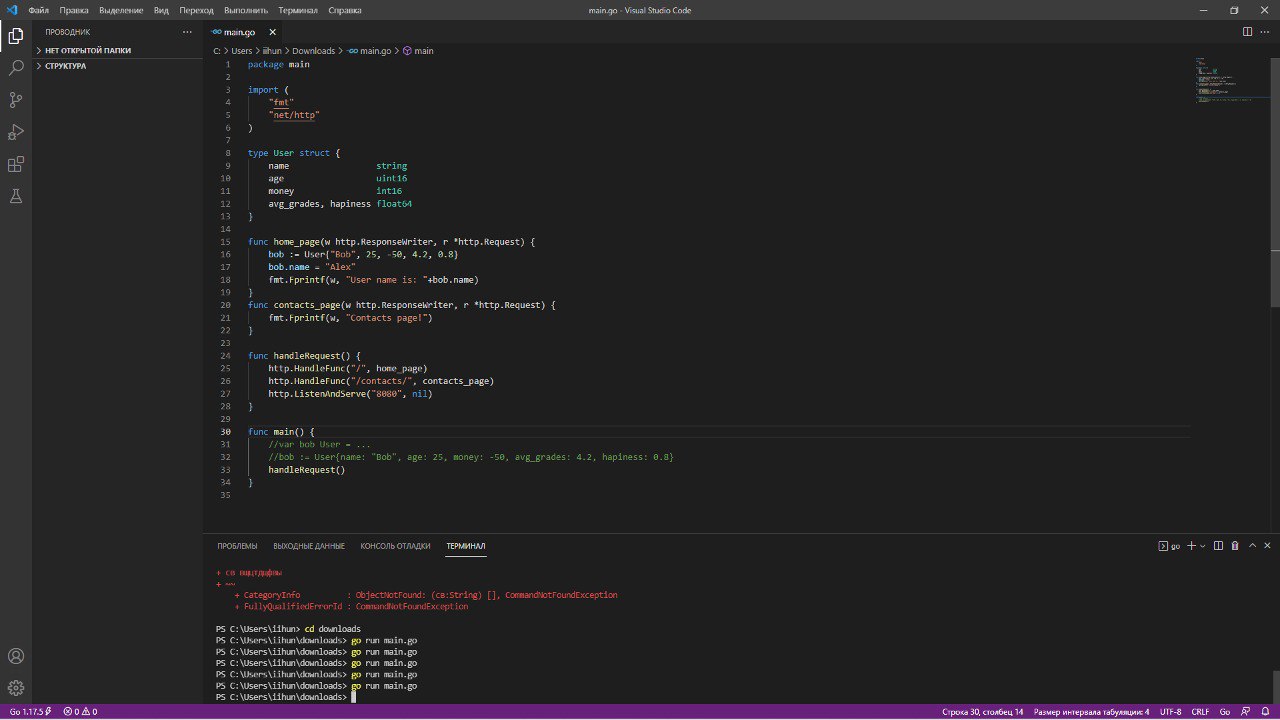This screenshot has width=1280, height=720.
Task: Split the editor to the right
Action: tap(1247, 32)
